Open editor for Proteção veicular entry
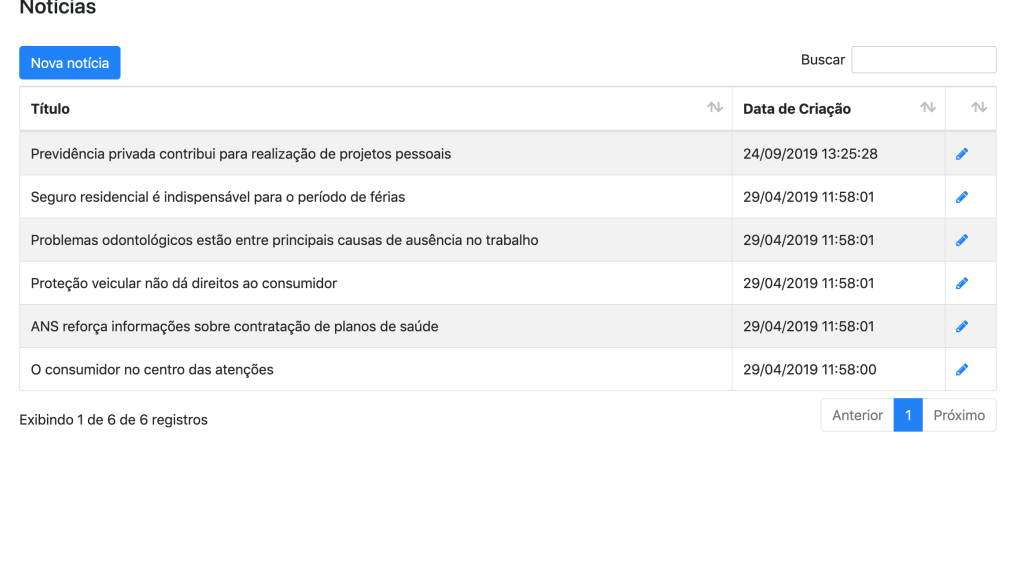This screenshot has height=577, width=1014. pyautogui.click(x=962, y=283)
